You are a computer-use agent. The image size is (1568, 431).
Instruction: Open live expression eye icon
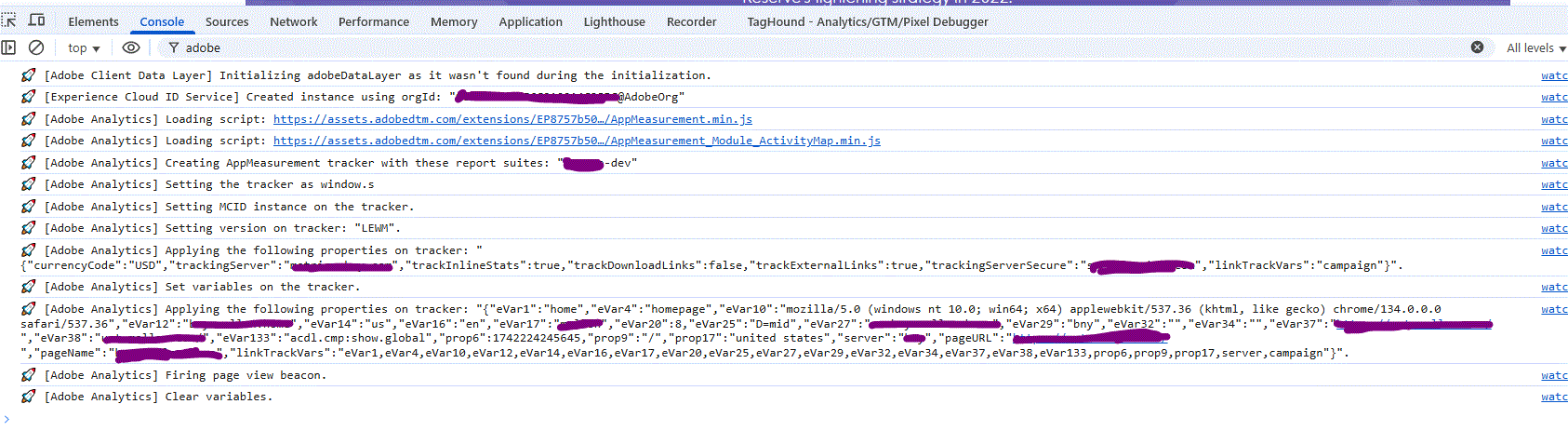coord(131,47)
